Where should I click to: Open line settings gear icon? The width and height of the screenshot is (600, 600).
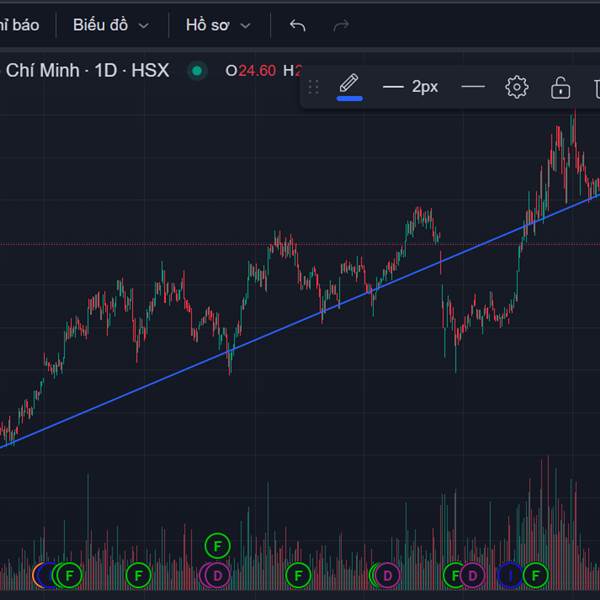[516, 87]
